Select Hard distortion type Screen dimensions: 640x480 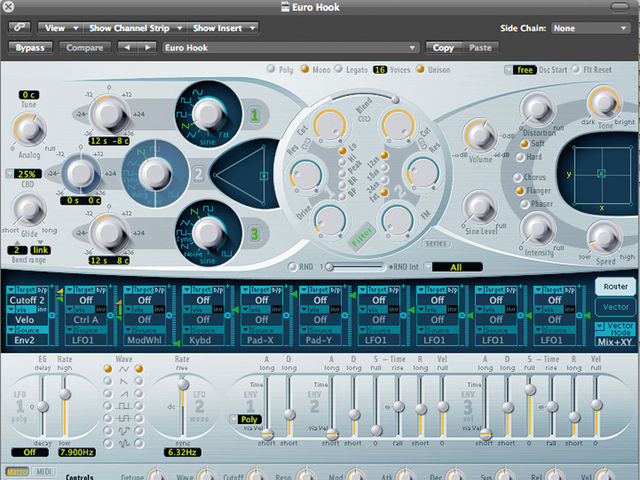click(x=520, y=157)
